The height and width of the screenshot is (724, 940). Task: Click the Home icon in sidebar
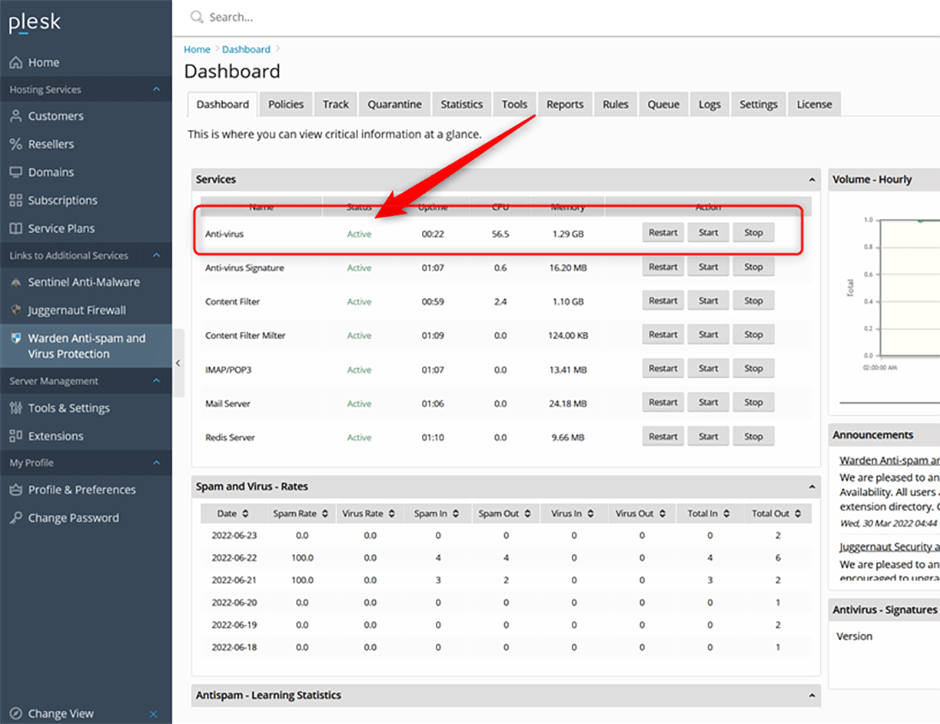16,62
